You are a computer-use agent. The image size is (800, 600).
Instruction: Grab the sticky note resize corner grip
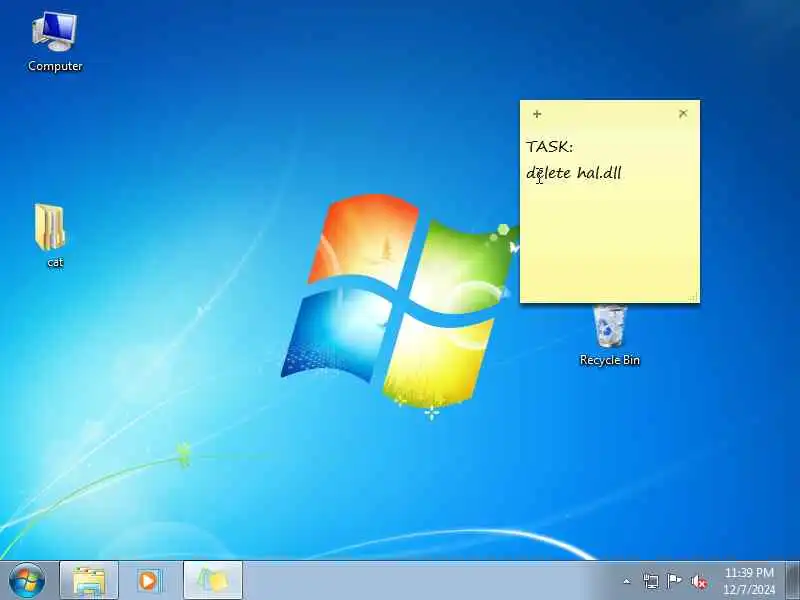coord(694,297)
